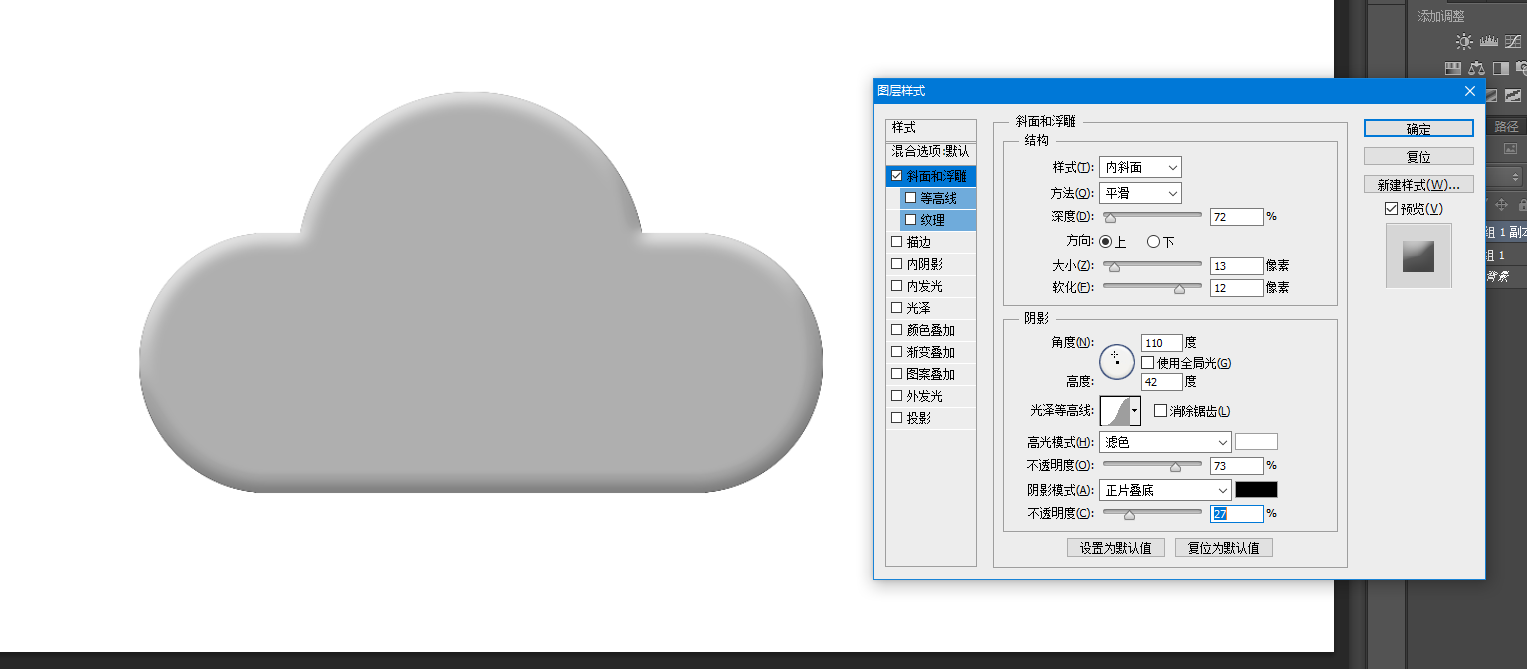Click the 高度 value field 42

coord(1162,382)
